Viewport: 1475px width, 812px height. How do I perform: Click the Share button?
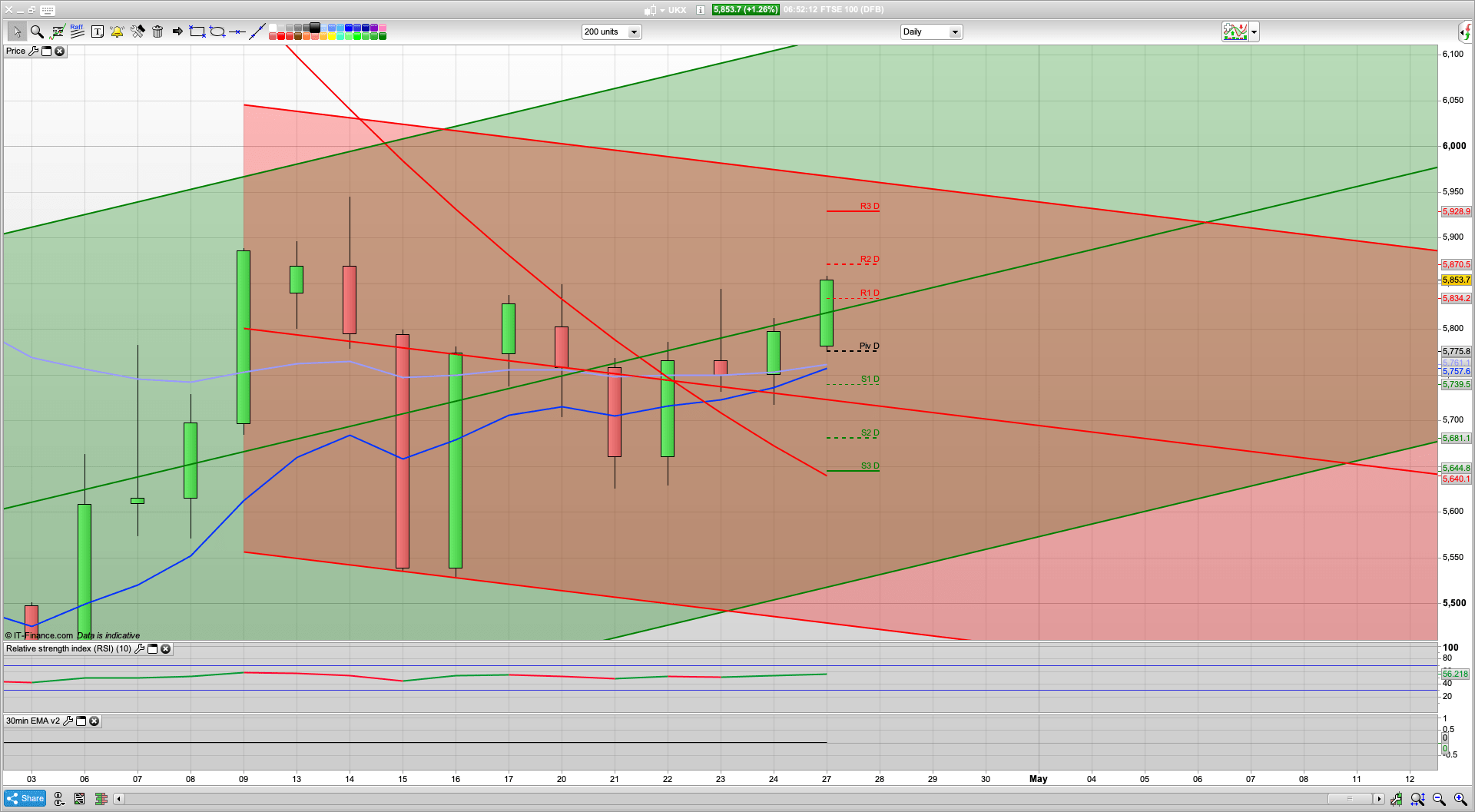[x=25, y=799]
